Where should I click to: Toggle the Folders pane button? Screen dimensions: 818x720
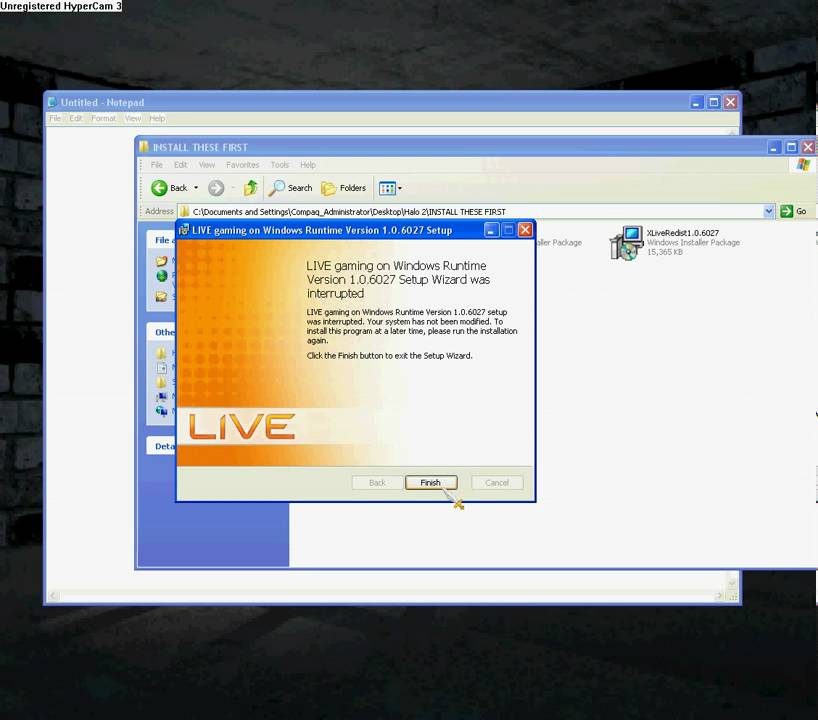click(343, 188)
